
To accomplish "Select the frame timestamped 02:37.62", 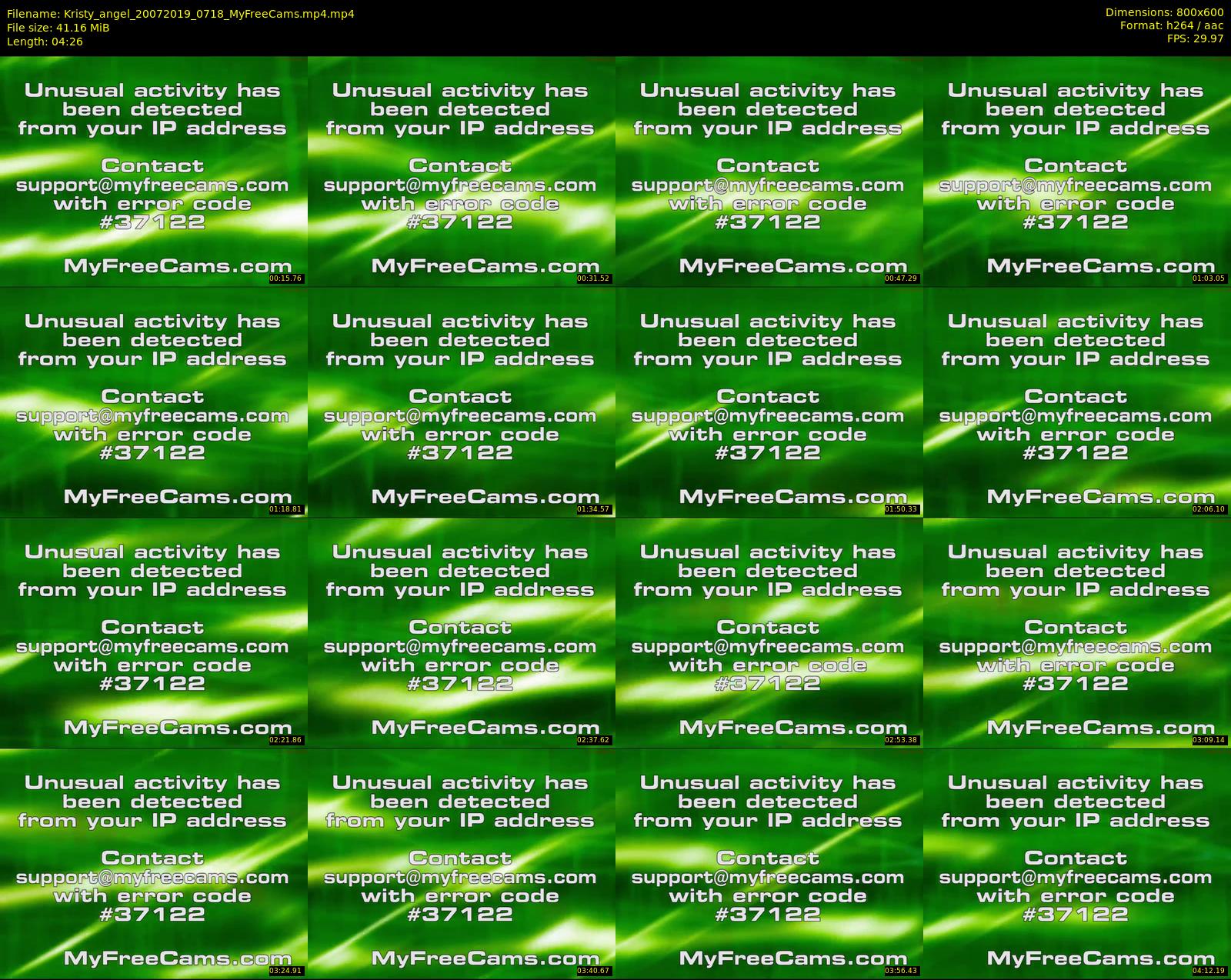I will (x=461, y=632).
